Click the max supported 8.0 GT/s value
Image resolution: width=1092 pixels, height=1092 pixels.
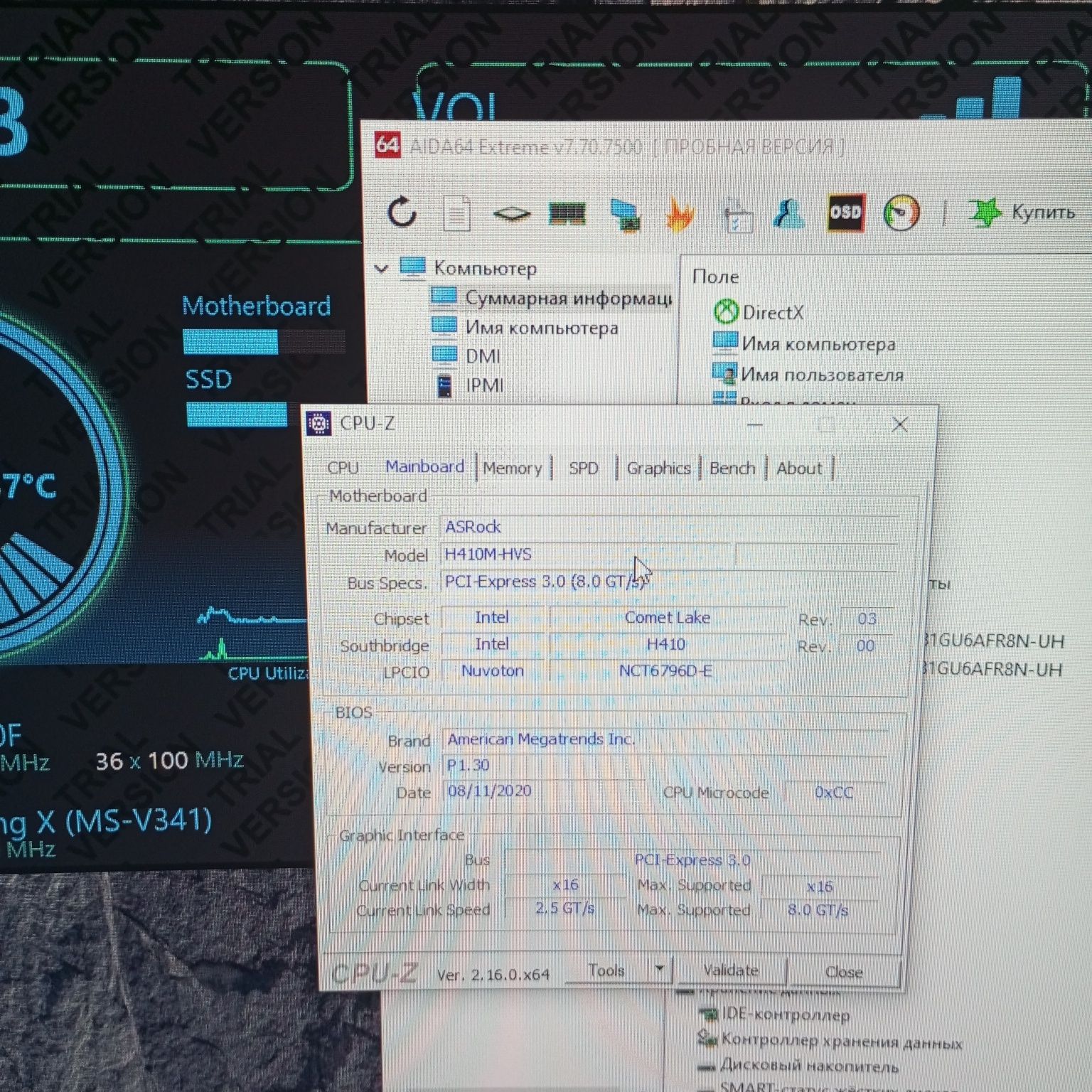pos(818,910)
